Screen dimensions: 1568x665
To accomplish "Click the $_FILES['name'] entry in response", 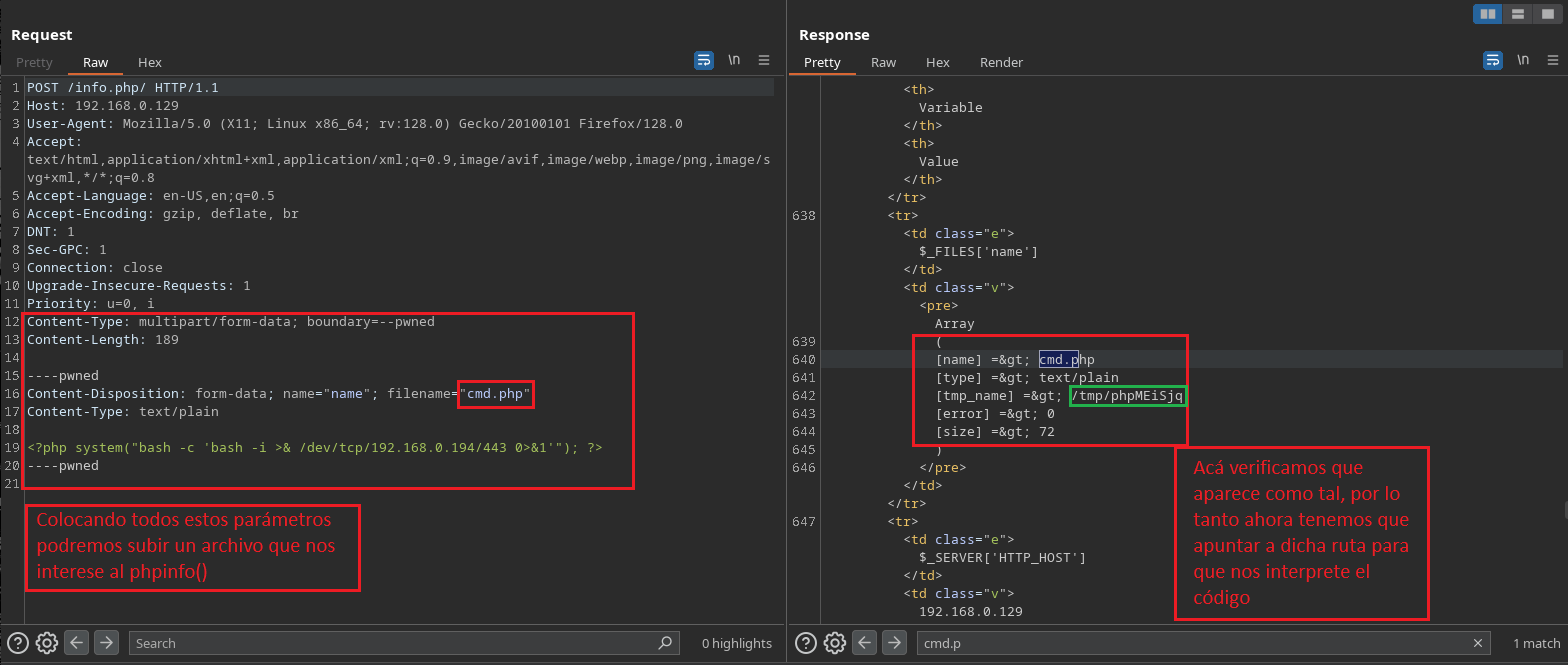I will [978, 251].
